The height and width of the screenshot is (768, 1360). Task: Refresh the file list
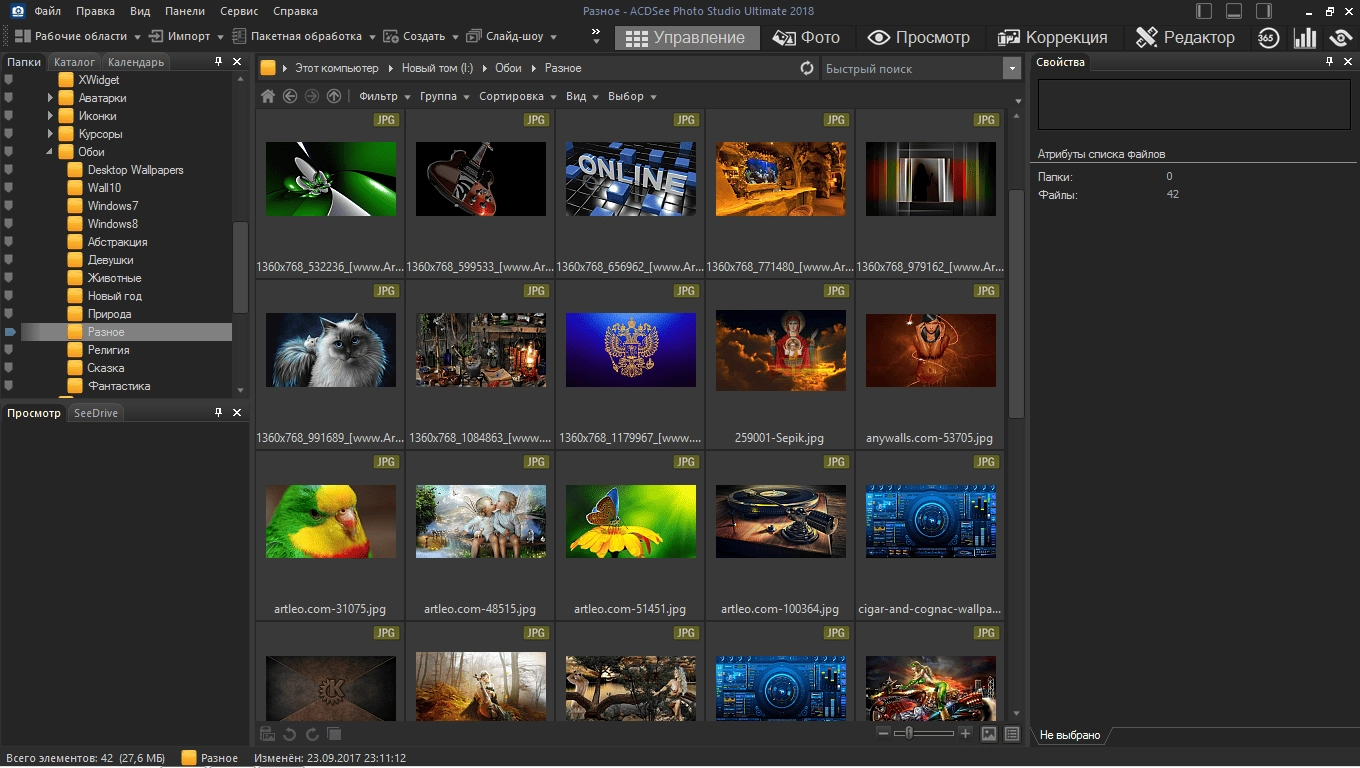807,68
